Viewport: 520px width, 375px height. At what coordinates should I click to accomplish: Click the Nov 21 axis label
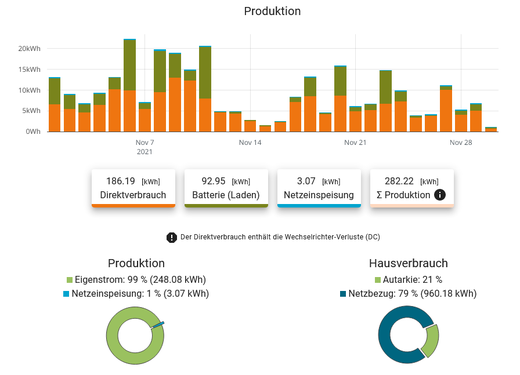point(355,143)
